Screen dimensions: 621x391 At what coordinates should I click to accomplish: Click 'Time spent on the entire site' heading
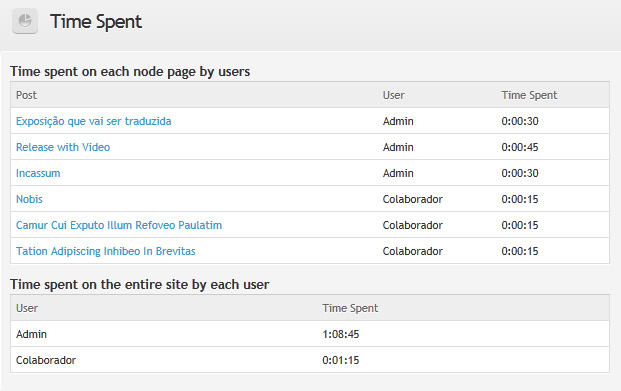pyautogui.click(x=140, y=284)
